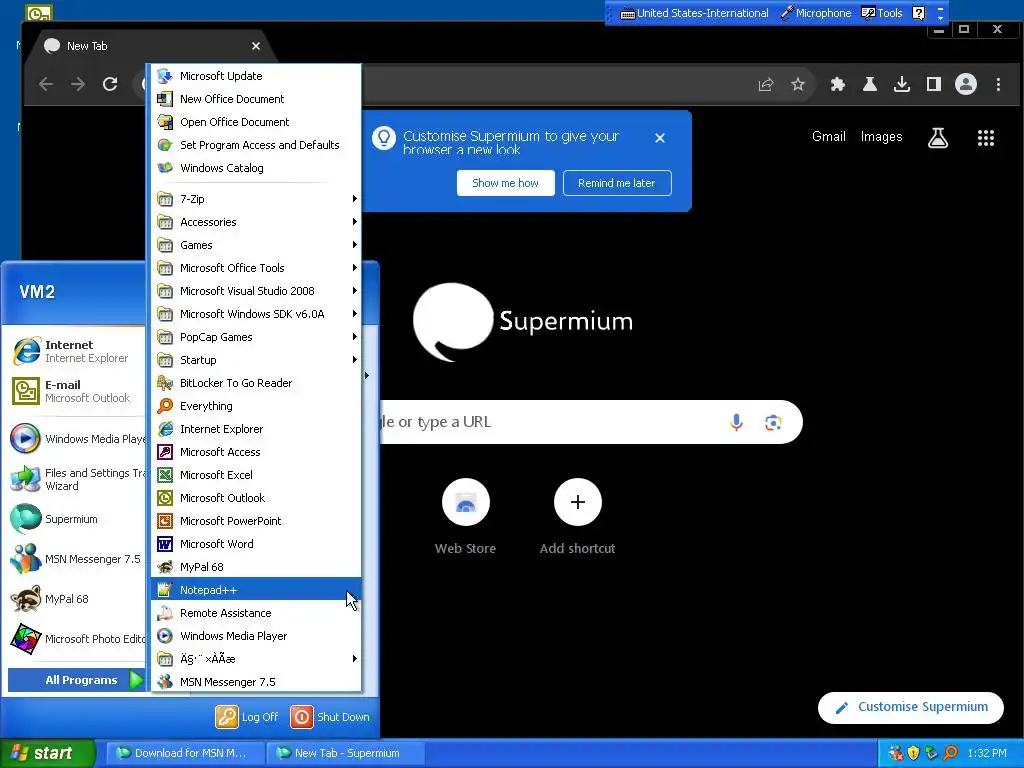Image resolution: width=1024 pixels, height=768 pixels.
Task: Click the BitLocker To Go Reader icon
Action: pyautogui.click(x=165, y=383)
